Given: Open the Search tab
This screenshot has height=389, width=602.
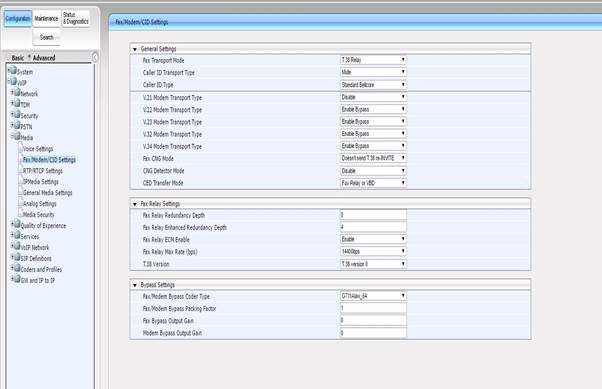Looking at the screenshot, I should 46,37.
